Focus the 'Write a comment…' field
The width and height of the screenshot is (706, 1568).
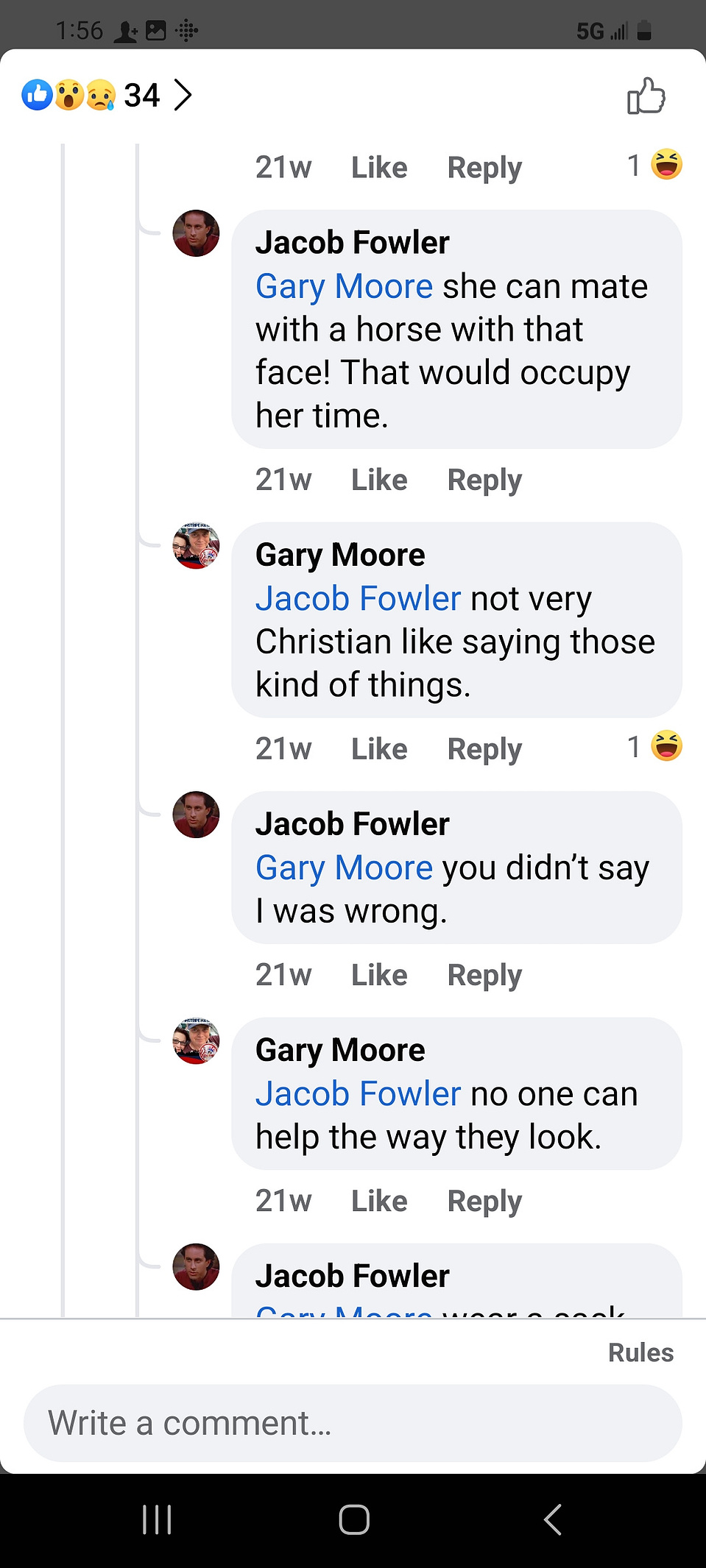(353, 1423)
